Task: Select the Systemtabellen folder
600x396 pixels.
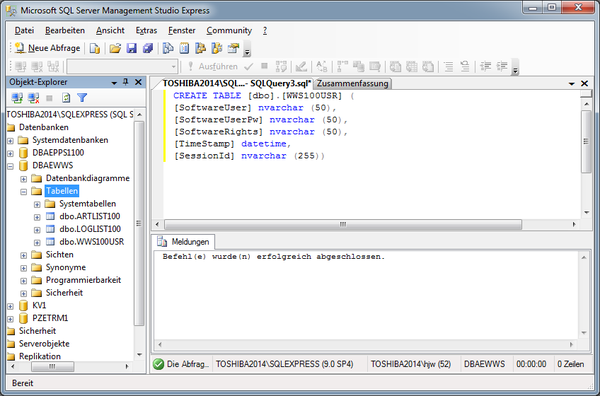Action: [x=87, y=204]
